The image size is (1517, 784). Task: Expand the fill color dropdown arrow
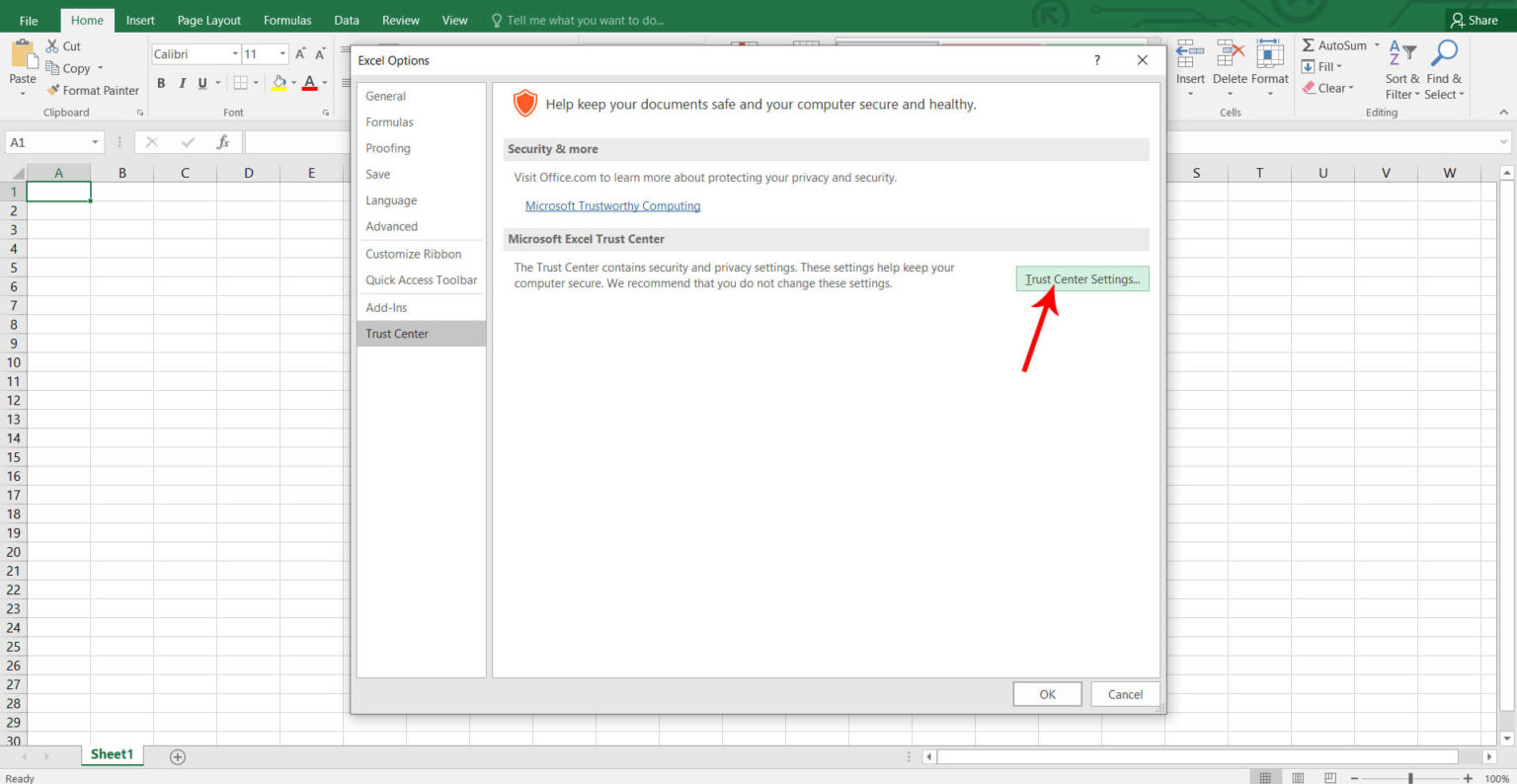[x=293, y=83]
